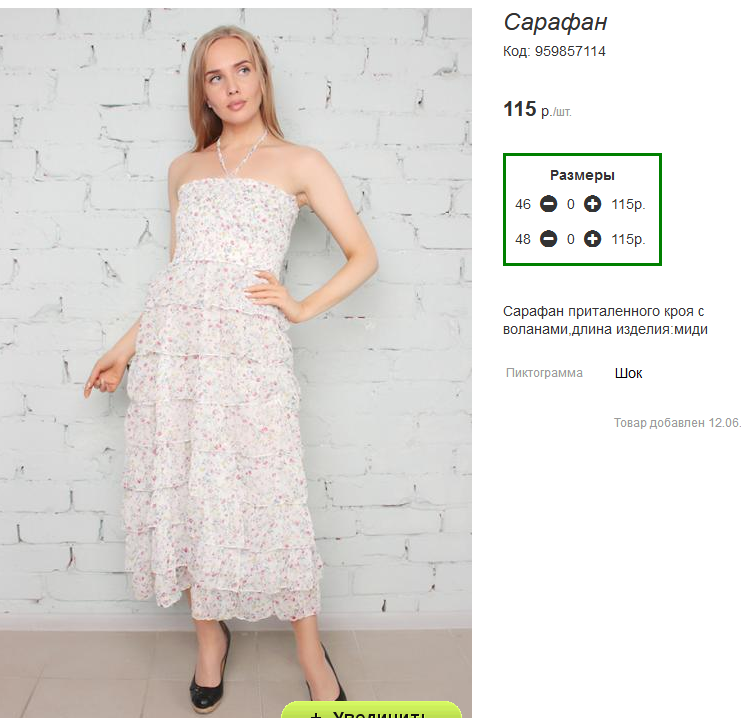Click the quantity value for size 48
The image size is (741, 718).
pos(570,239)
